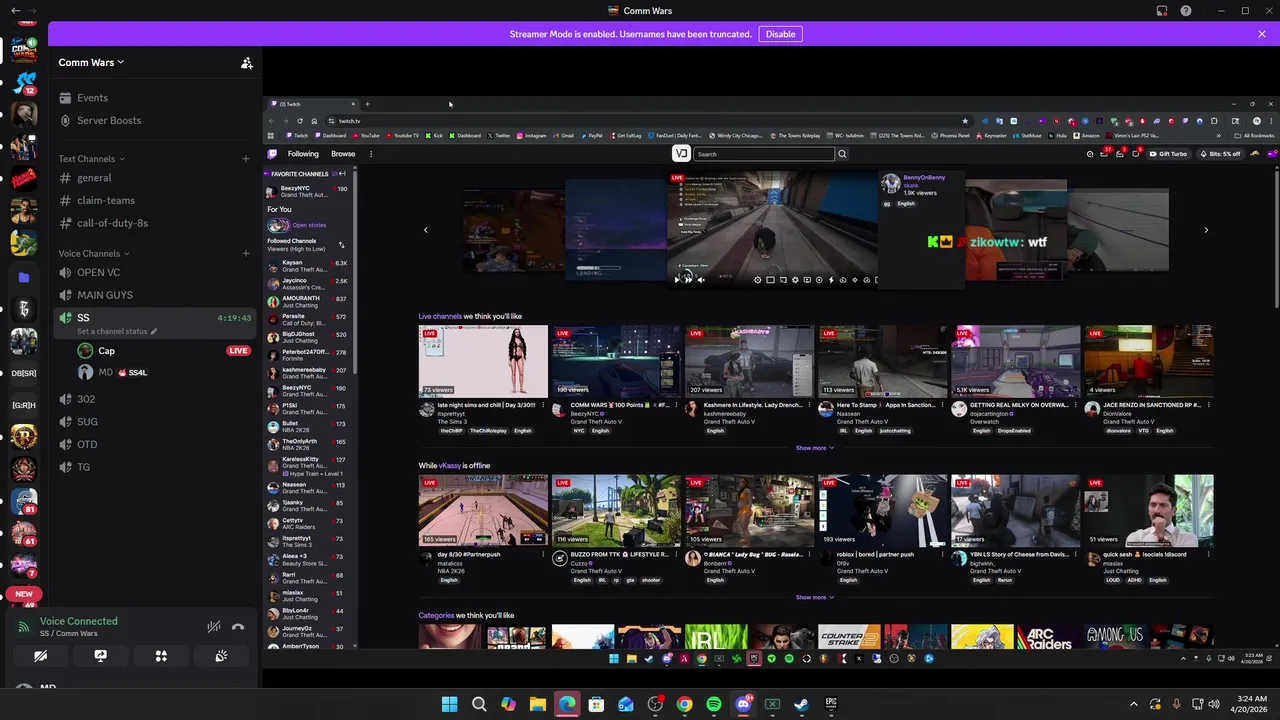
Task: Sort Followed Channels with the sort icon
Action: (x=341, y=245)
